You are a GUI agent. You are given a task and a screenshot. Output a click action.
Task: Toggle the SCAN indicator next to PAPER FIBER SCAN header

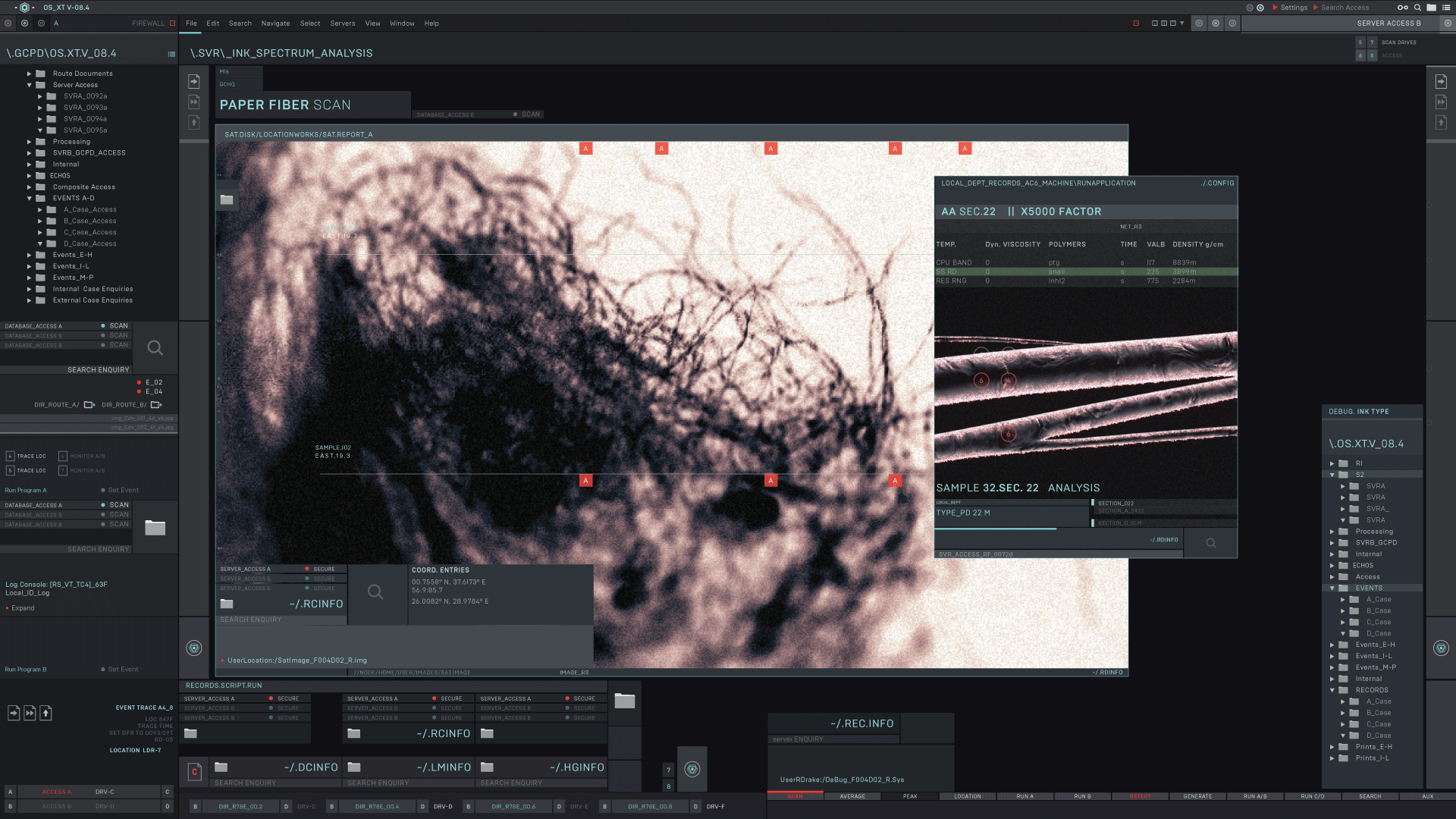coord(515,115)
